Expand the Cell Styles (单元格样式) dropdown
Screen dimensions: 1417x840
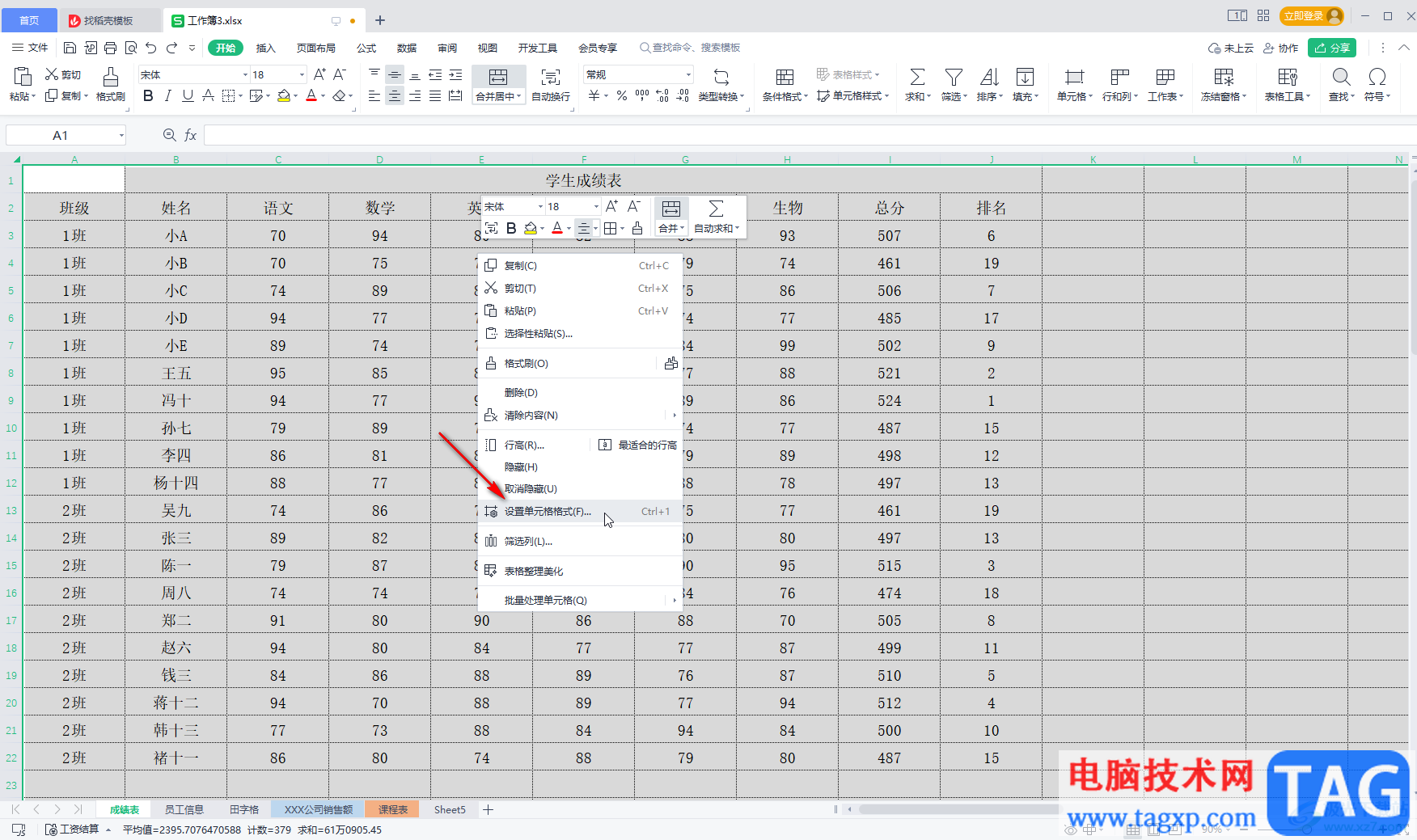click(887, 96)
